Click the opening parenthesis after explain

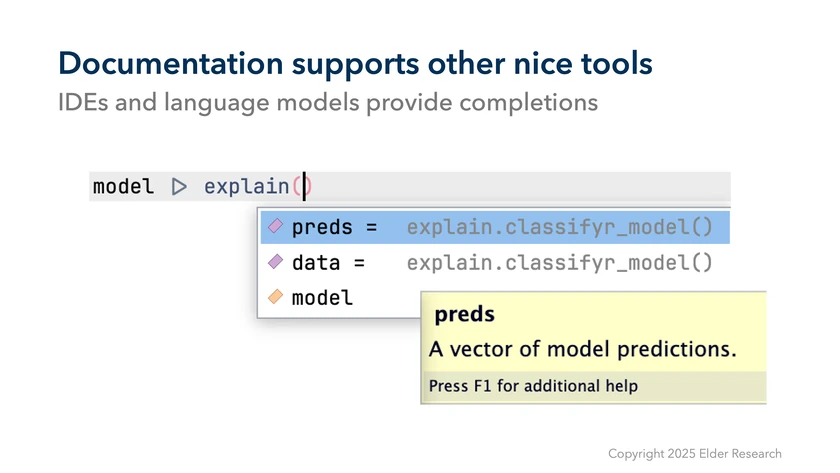297,187
